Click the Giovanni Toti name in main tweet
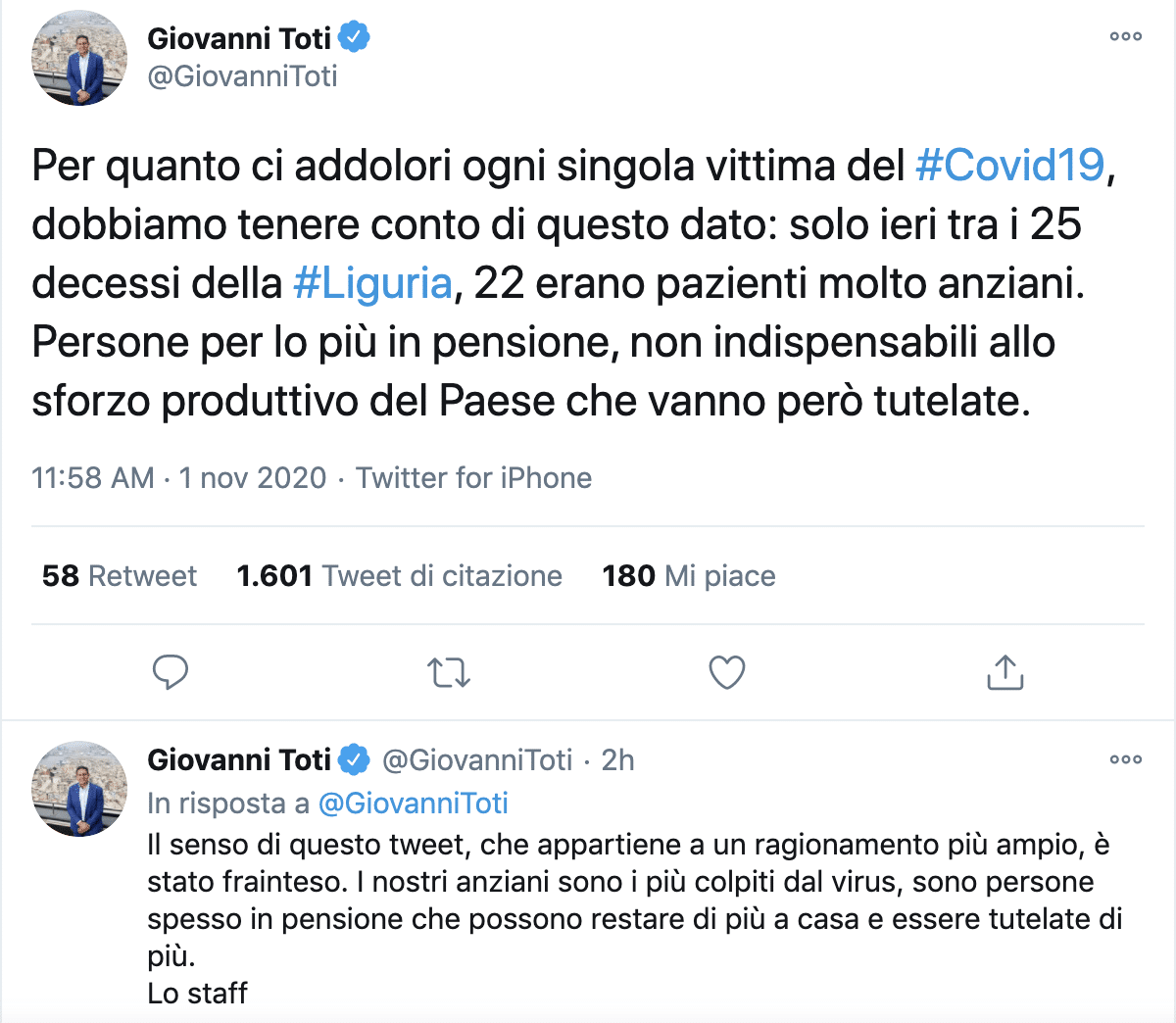1176x1023 pixels. click(239, 38)
